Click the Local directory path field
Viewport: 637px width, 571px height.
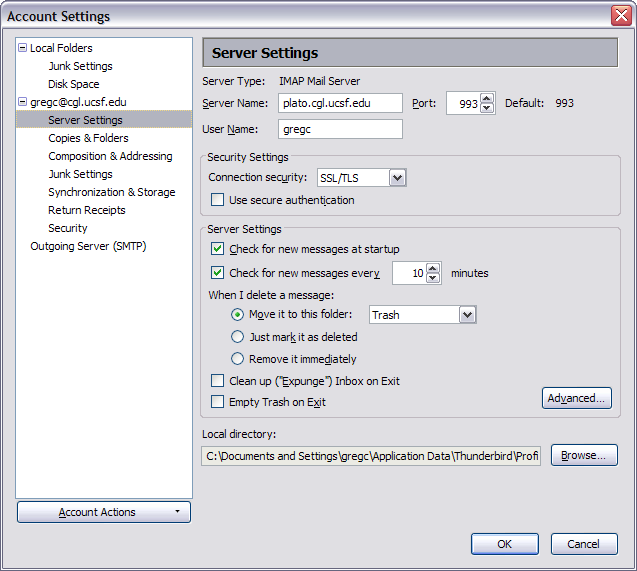pos(371,456)
